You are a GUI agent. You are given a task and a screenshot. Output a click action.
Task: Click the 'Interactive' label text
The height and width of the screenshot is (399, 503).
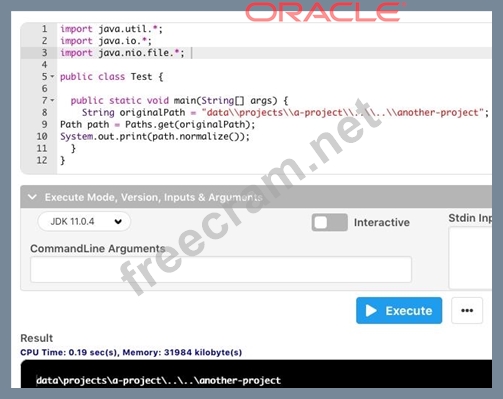point(382,222)
